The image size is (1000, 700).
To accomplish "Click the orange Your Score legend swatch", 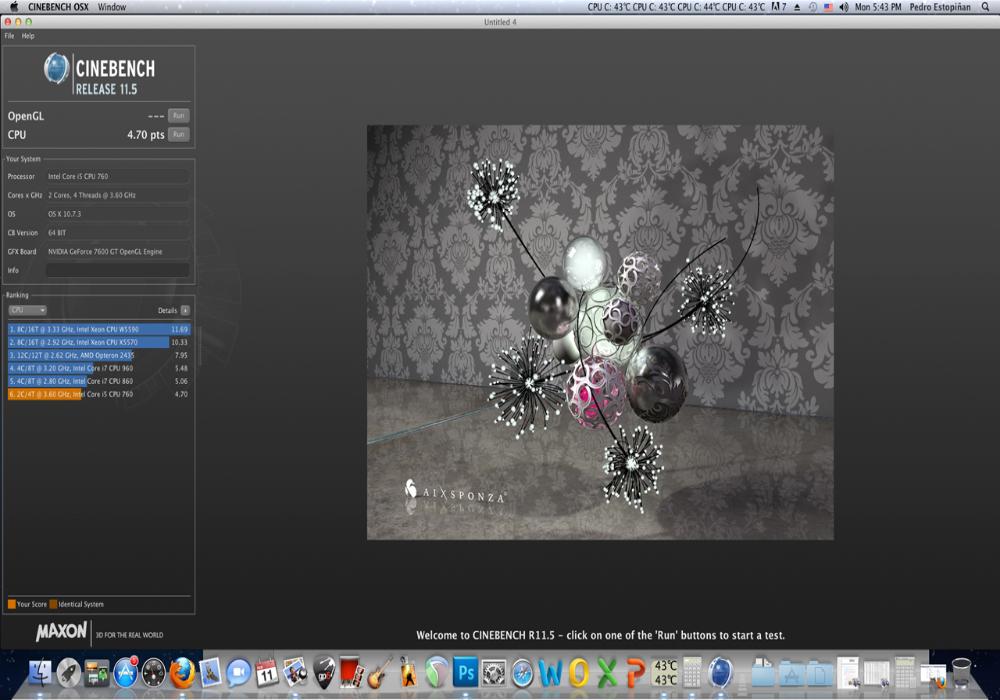I will 11,604.
